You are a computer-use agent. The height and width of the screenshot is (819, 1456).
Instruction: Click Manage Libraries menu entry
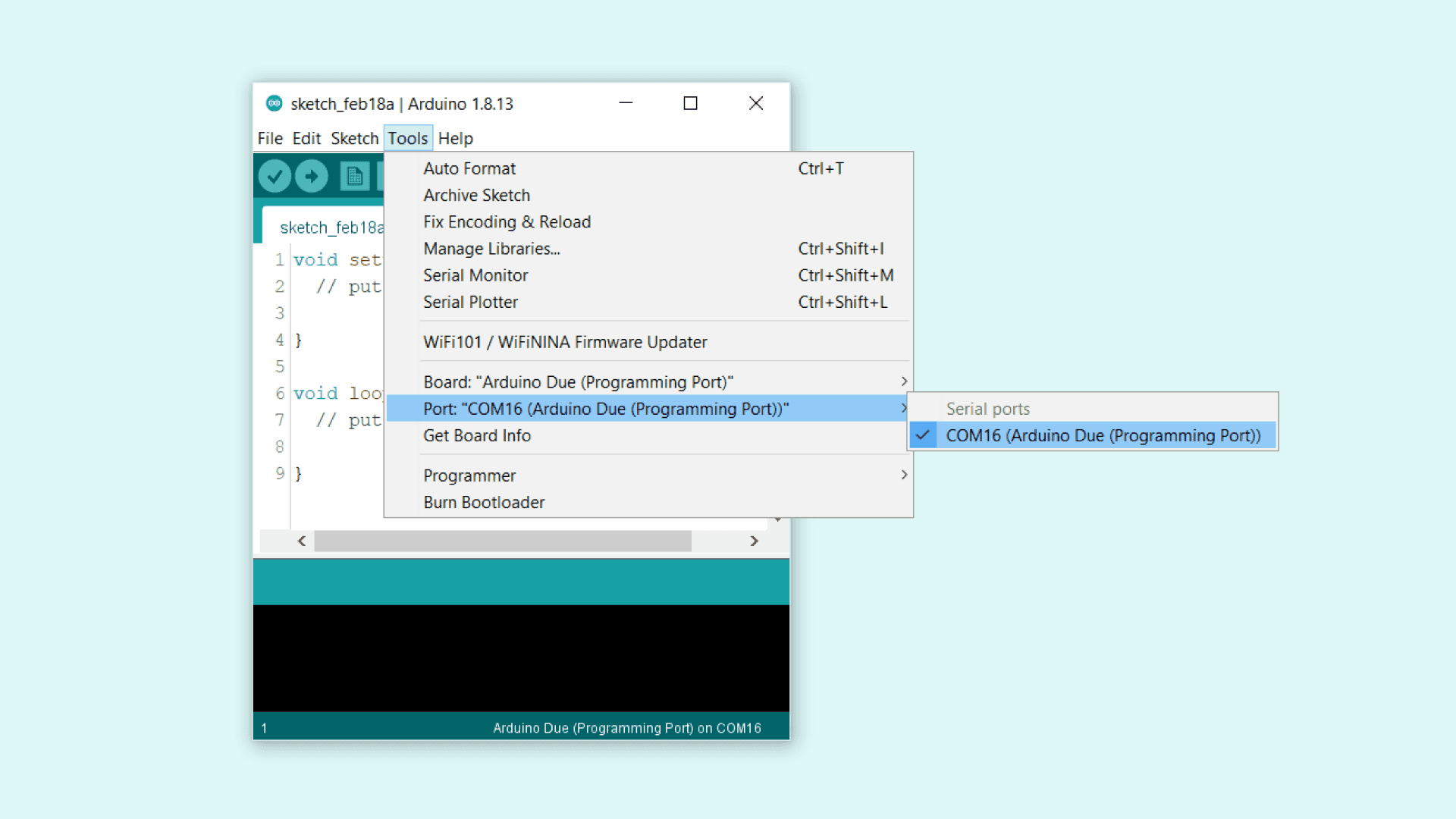491,249
